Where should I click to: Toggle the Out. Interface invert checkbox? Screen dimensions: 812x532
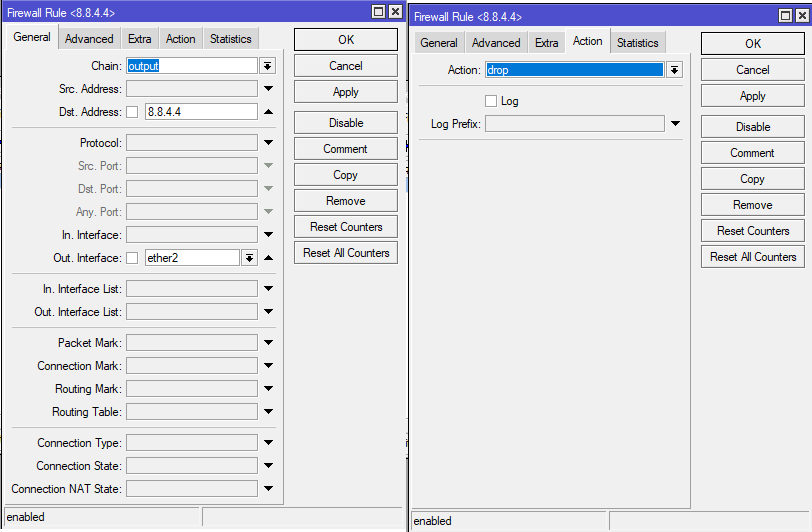tap(132, 258)
